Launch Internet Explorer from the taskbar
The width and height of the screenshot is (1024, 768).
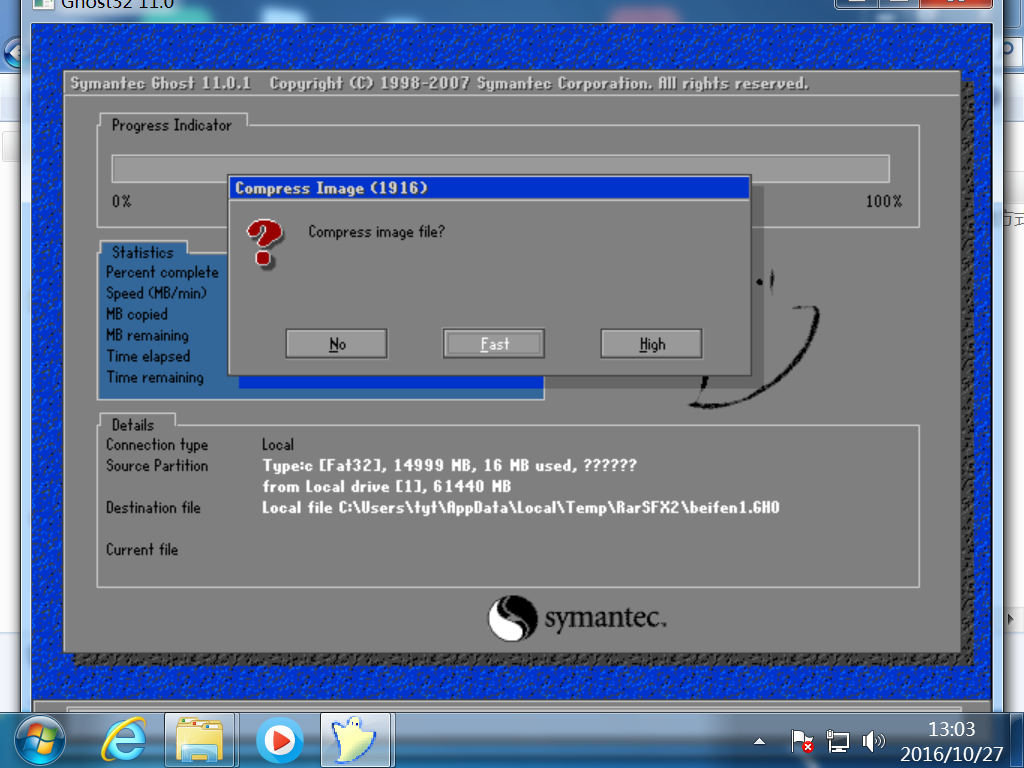click(x=123, y=740)
